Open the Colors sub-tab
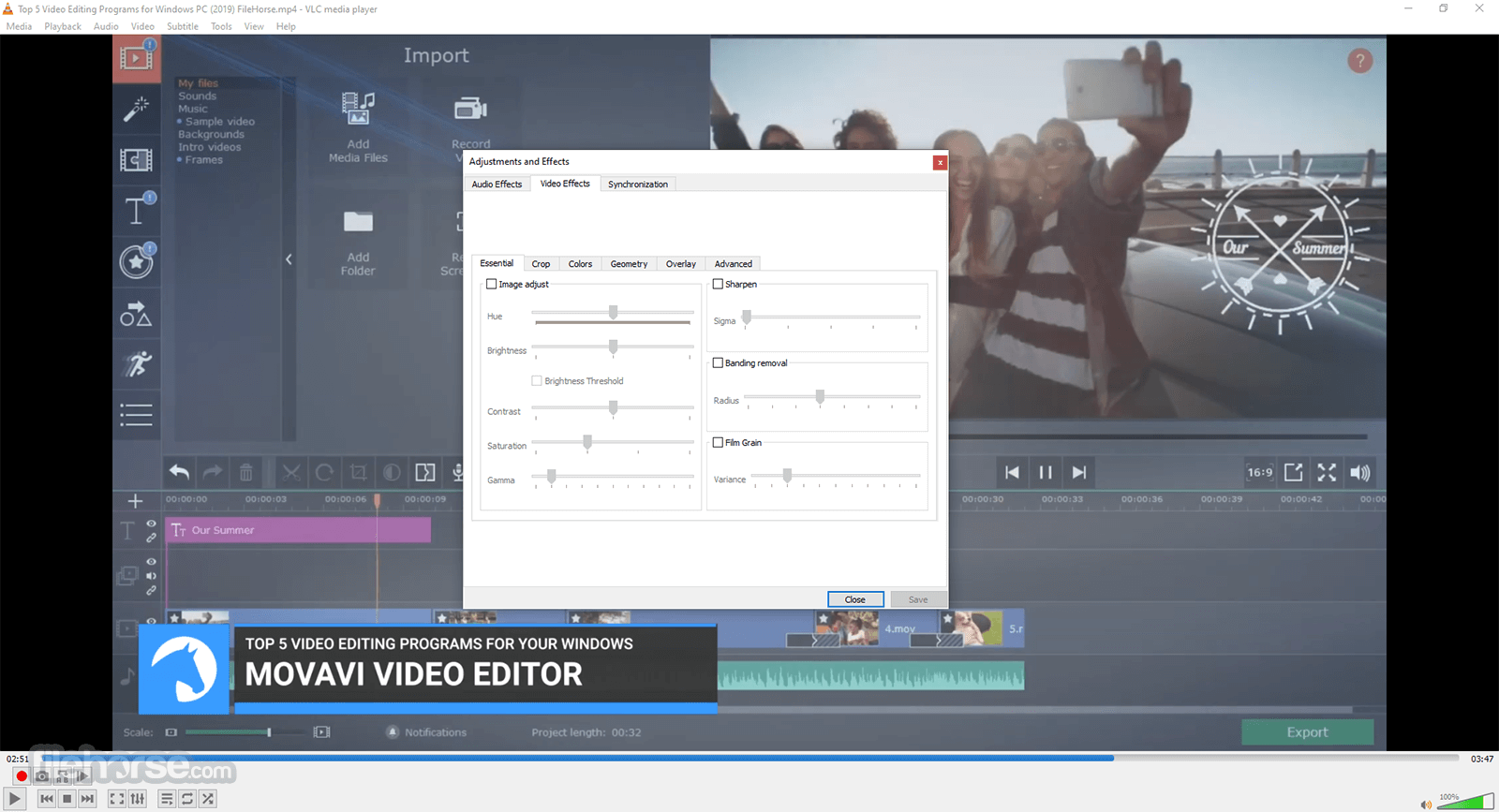Viewport: 1499px width, 812px height. [x=580, y=264]
